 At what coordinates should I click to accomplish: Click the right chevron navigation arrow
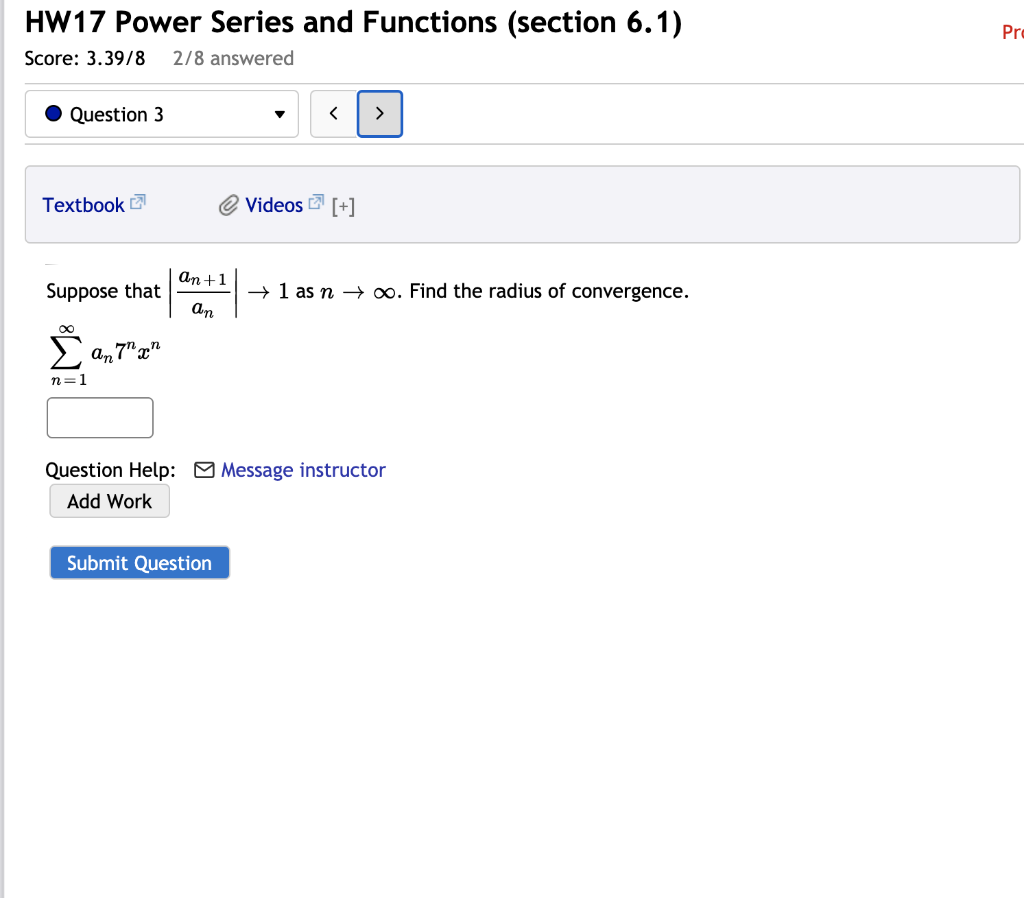[379, 114]
